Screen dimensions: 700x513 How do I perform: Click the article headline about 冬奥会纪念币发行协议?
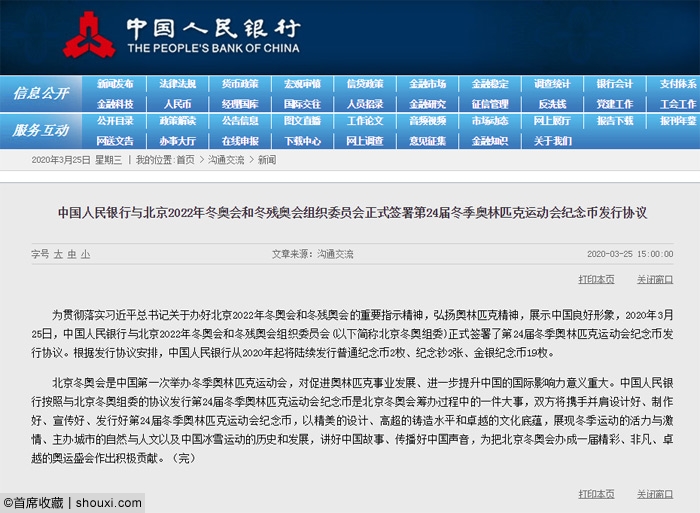[x=352, y=213]
